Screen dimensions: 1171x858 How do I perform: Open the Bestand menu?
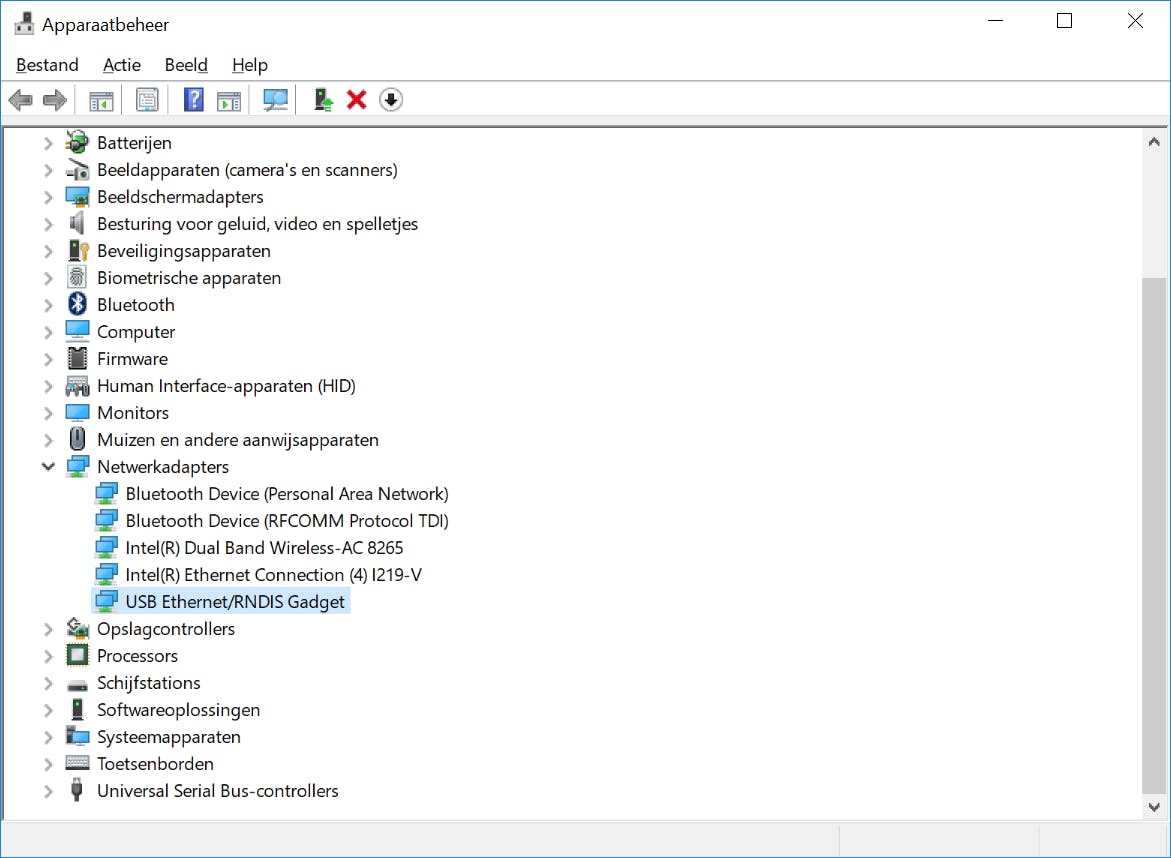click(x=47, y=65)
